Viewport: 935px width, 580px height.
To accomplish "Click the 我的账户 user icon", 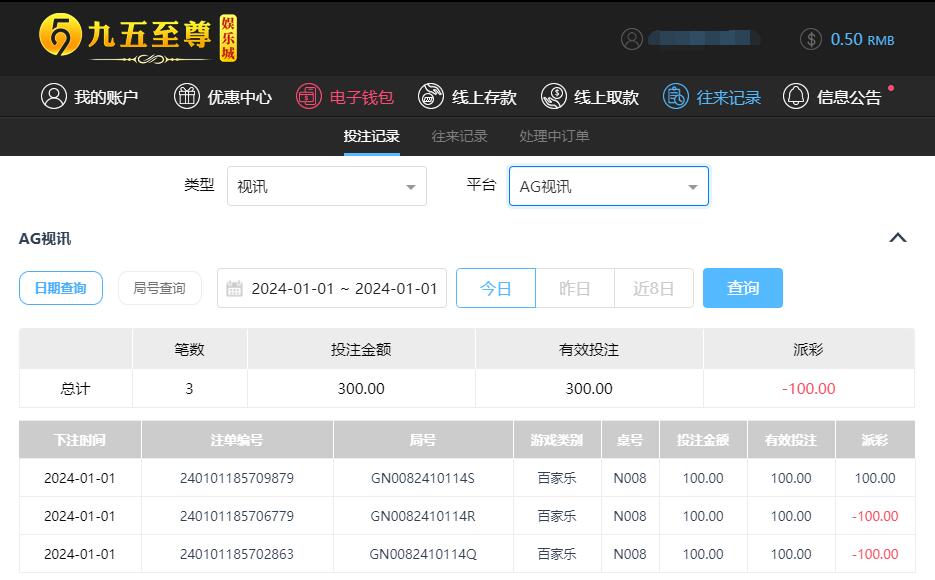I will tap(53, 96).
